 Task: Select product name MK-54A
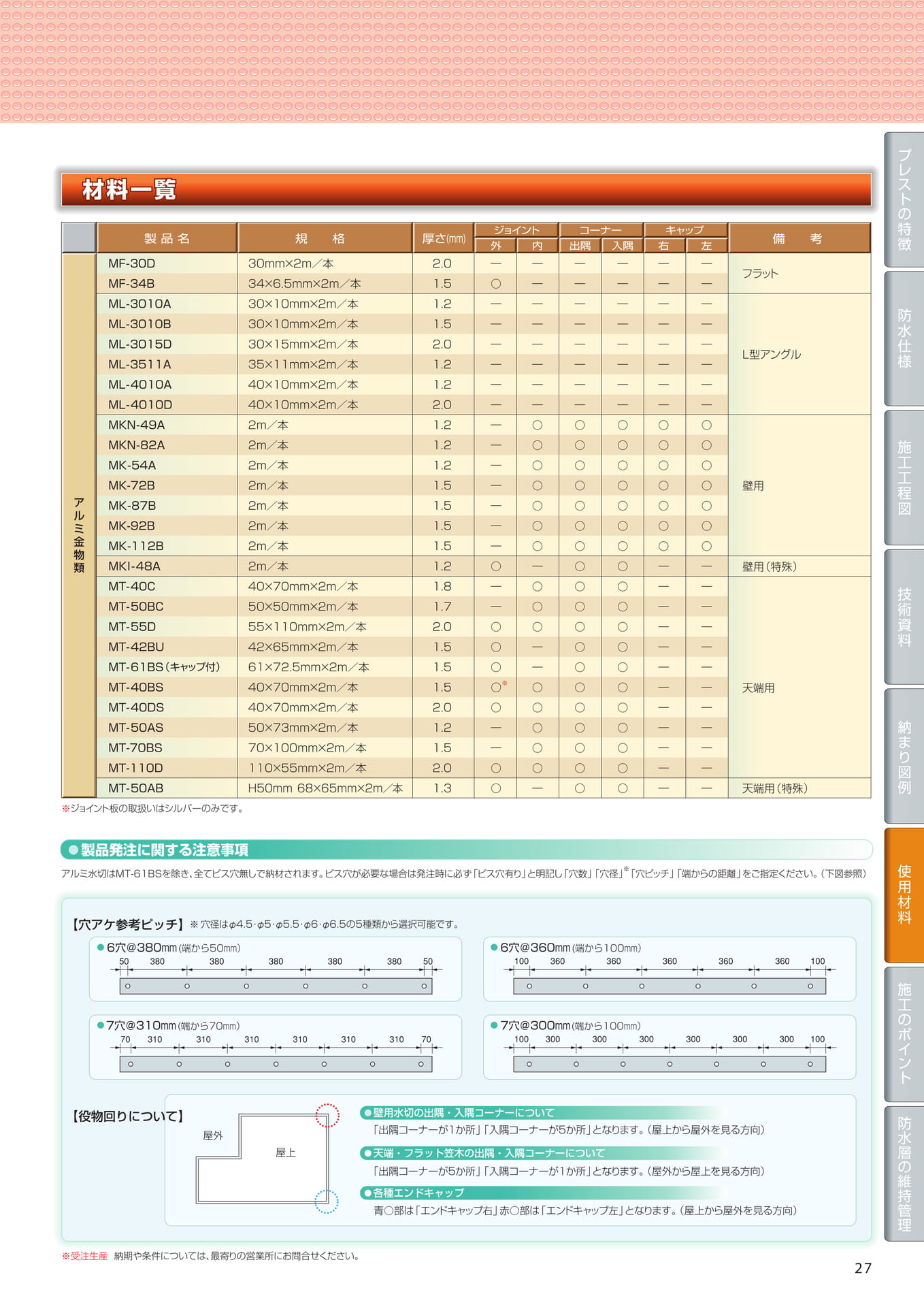click(132, 466)
